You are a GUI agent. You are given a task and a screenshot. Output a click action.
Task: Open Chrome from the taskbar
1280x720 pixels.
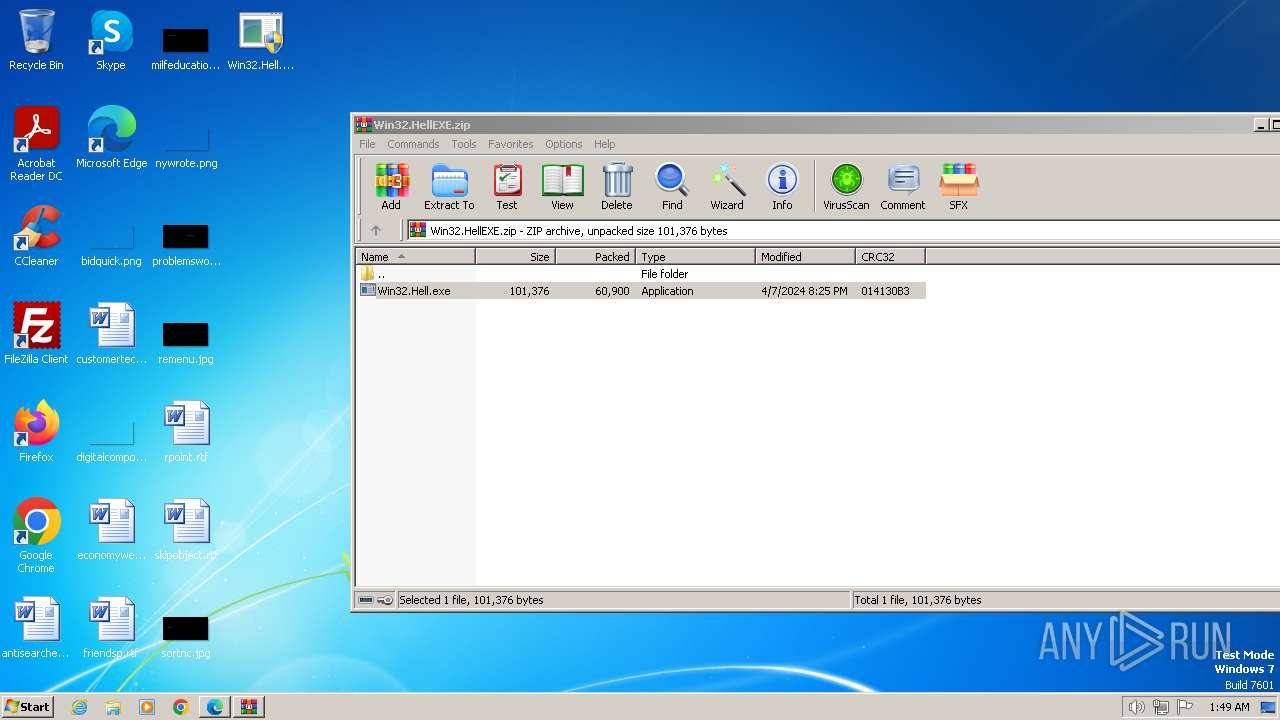[181, 707]
